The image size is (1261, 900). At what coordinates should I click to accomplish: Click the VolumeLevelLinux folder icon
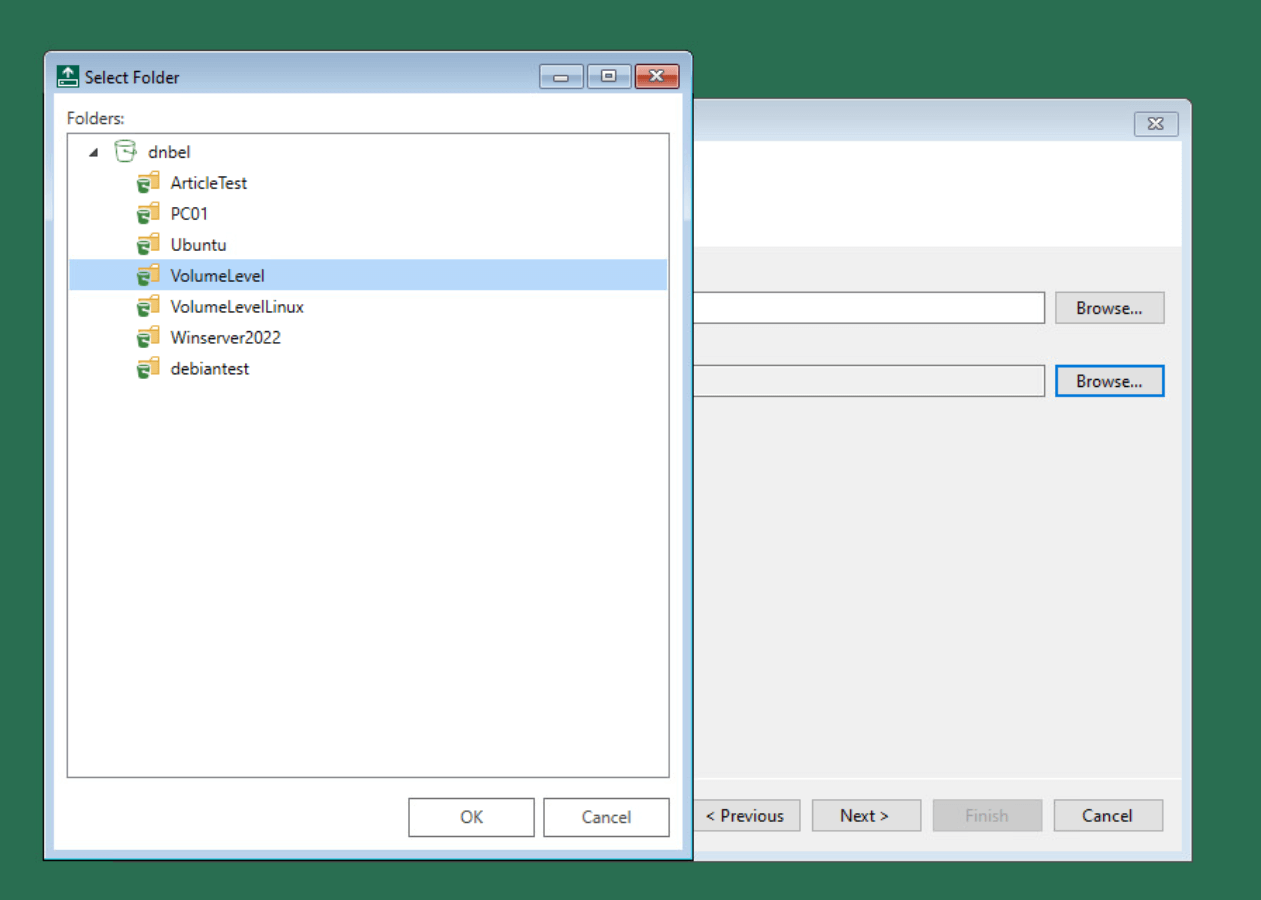148,307
